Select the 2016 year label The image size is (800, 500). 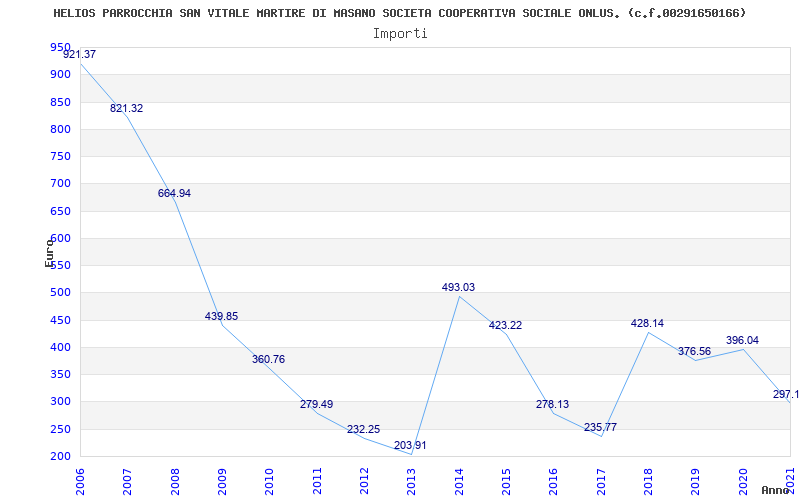[x=554, y=482]
